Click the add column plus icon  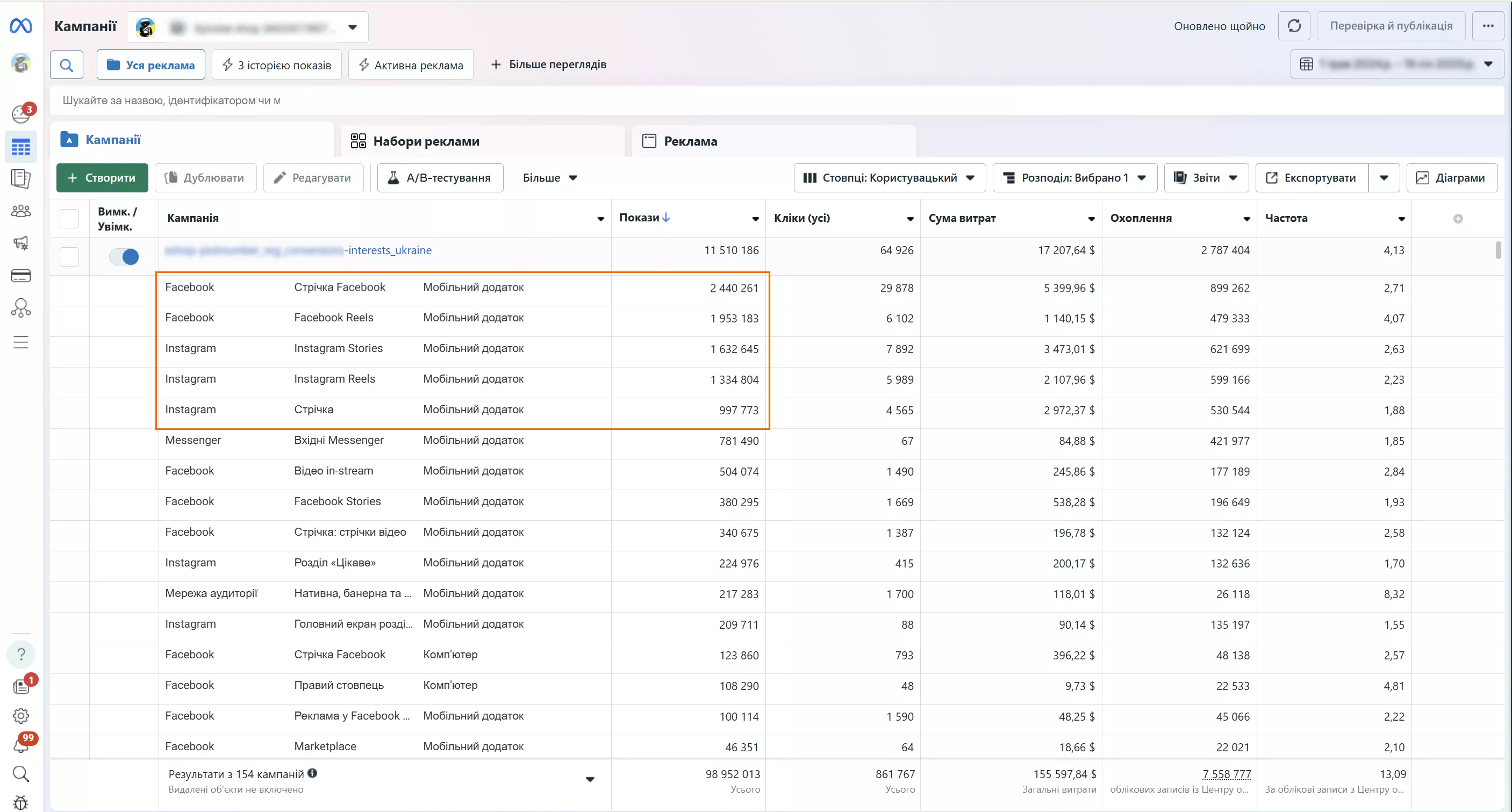coord(1457,219)
